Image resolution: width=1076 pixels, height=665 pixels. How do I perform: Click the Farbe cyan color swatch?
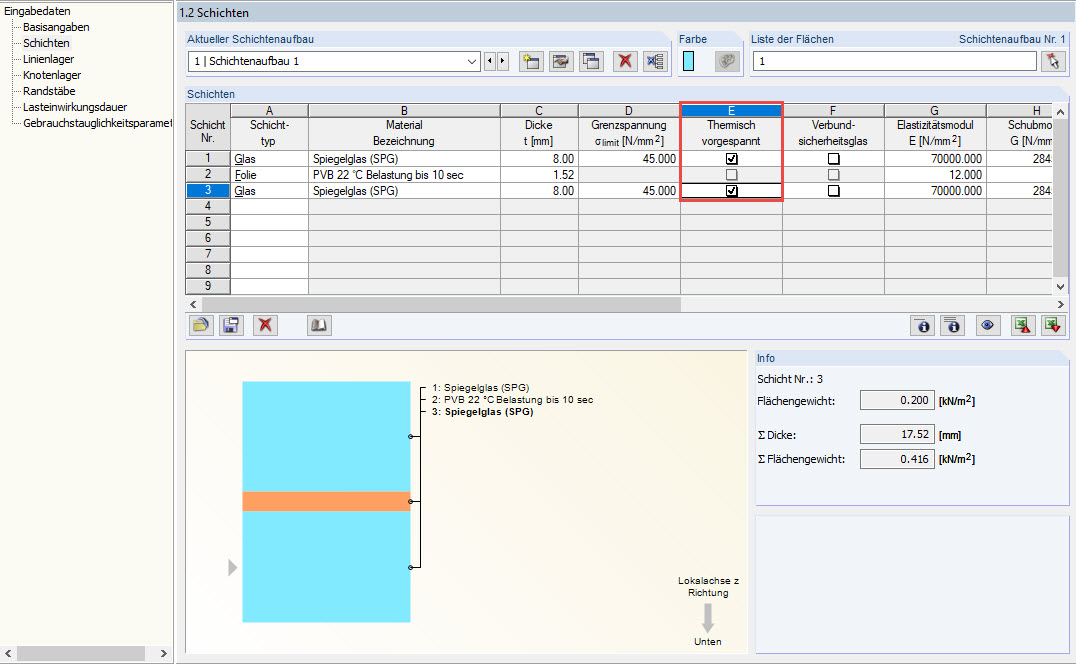coord(688,62)
